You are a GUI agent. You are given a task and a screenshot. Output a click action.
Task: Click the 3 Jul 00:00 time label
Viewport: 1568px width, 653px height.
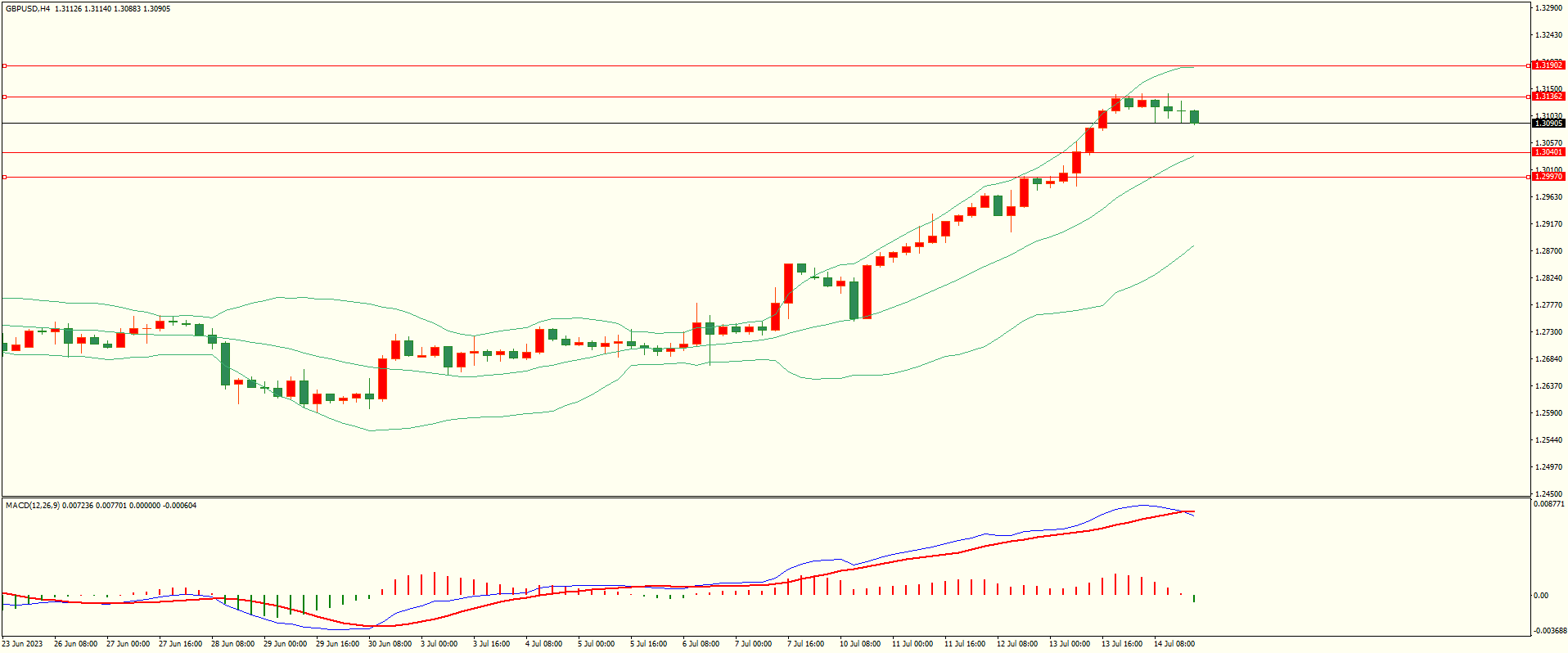(x=439, y=644)
